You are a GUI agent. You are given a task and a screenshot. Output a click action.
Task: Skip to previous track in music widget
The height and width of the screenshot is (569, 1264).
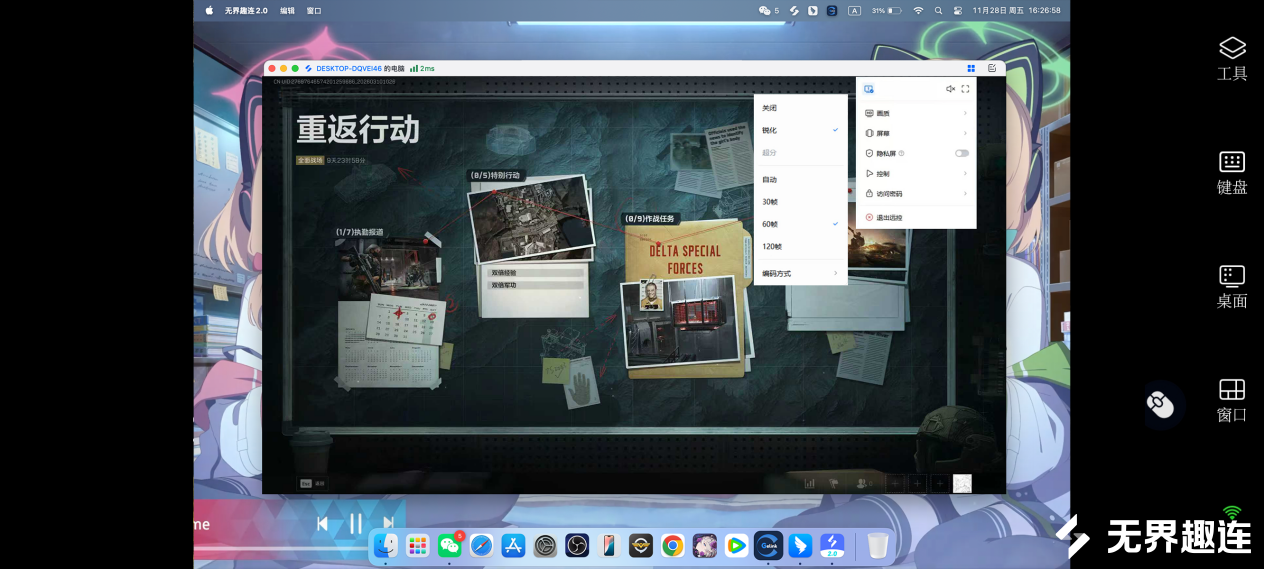[x=322, y=523]
